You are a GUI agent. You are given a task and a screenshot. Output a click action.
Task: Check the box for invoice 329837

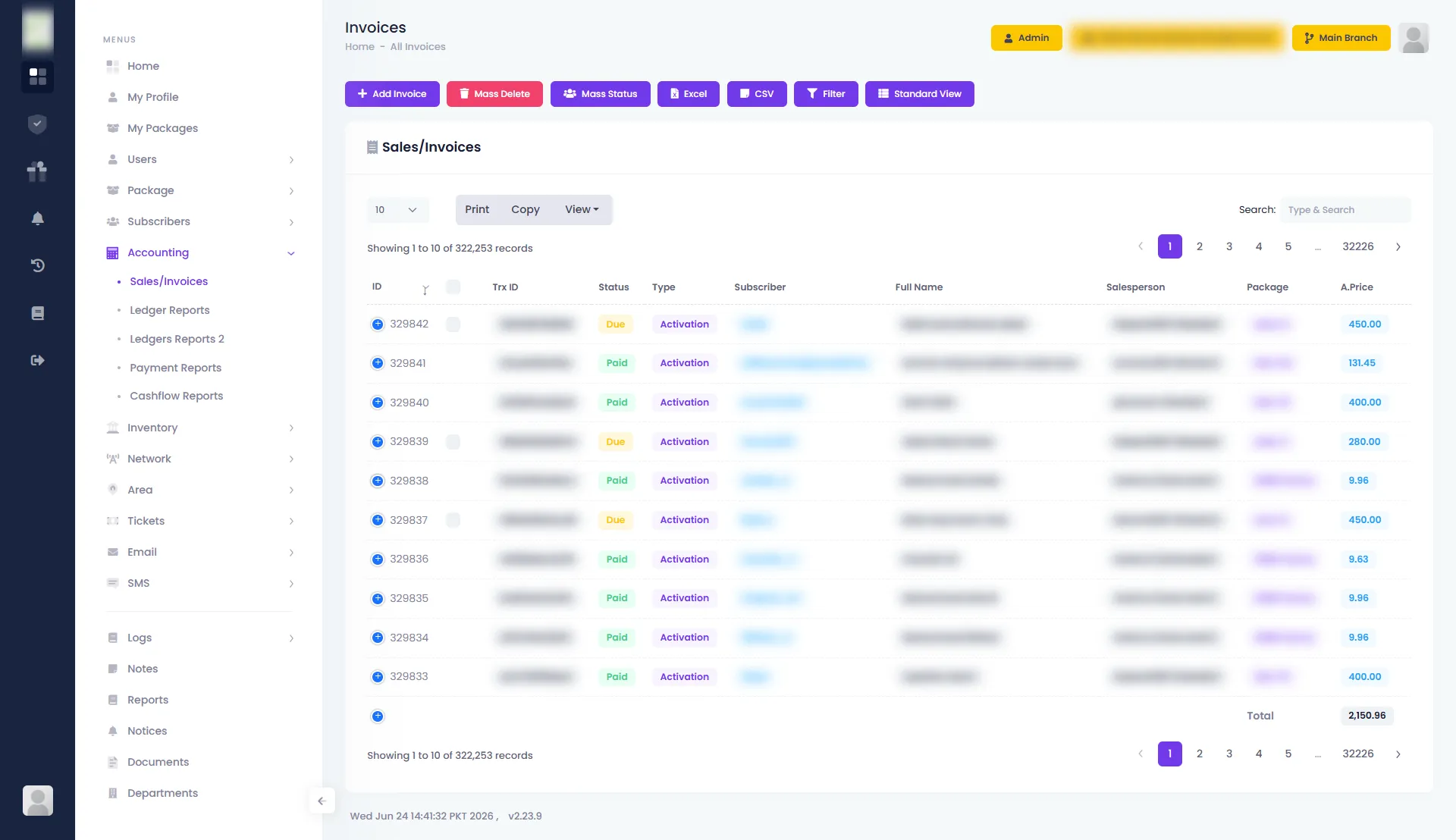point(453,520)
